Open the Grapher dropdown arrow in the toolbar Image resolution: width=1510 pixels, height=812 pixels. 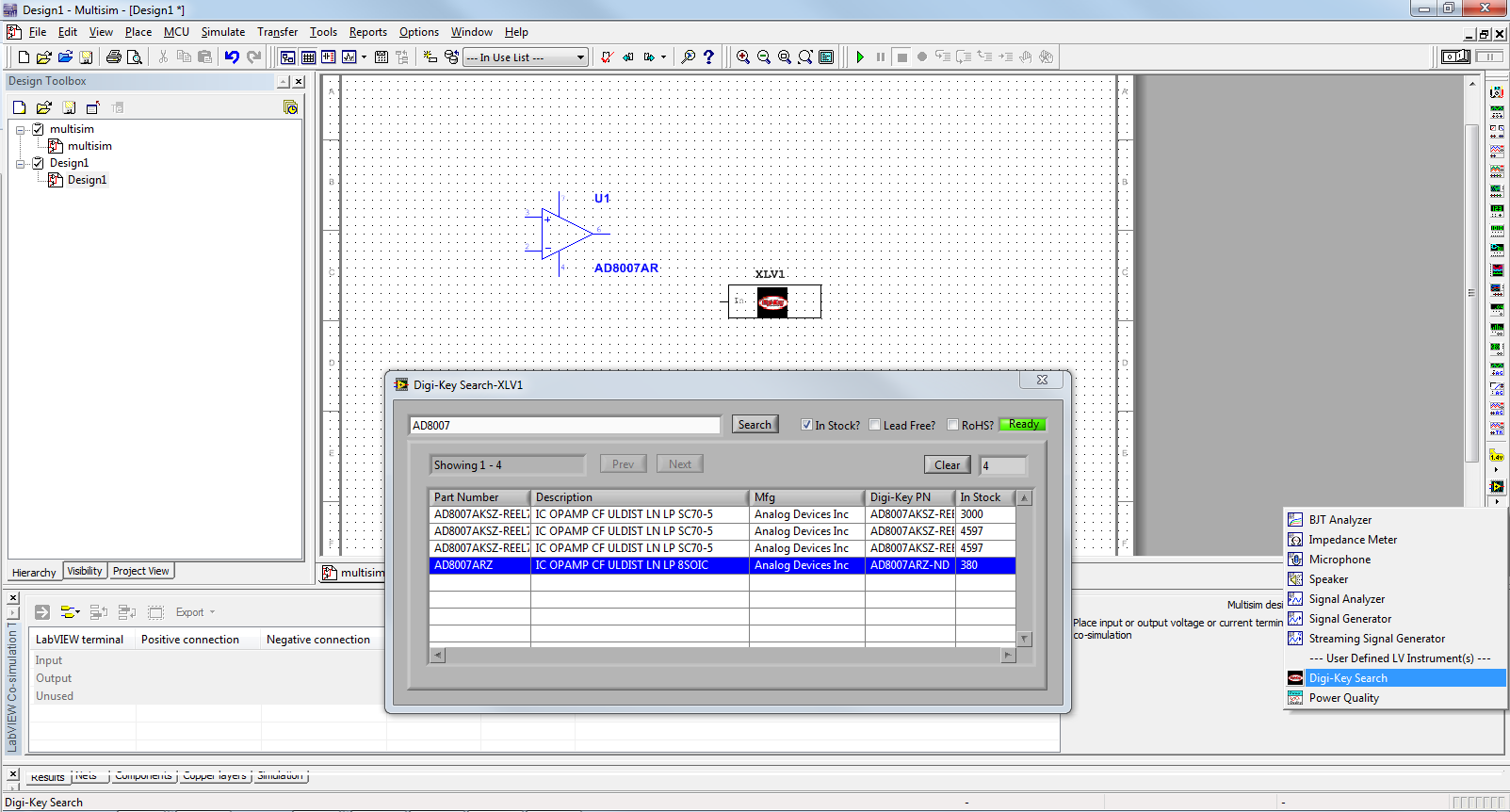(x=364, y=57)
